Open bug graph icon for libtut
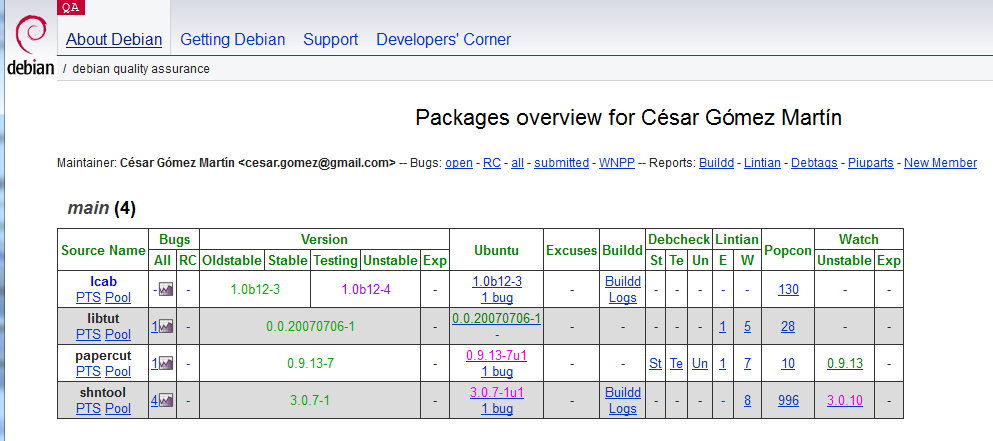The width and height of the screenshot is (993, 441). coord(165,326)
